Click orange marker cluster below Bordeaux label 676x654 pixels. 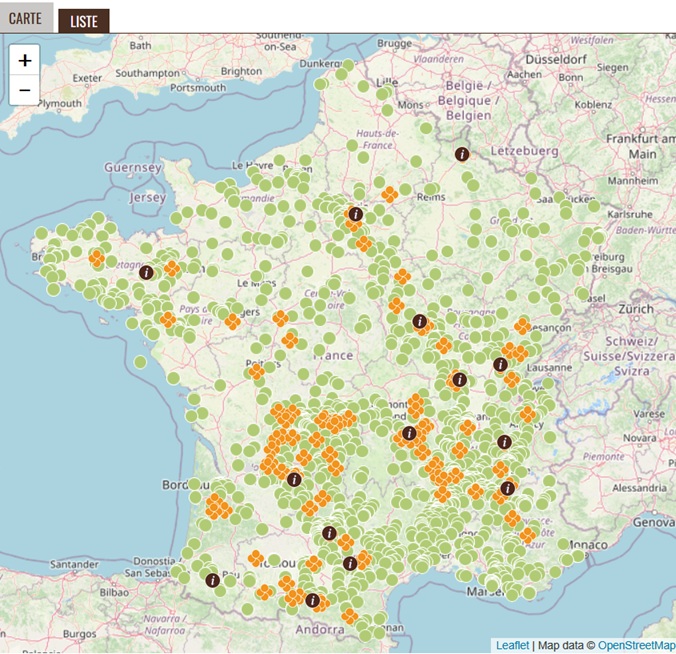[218, 507]
